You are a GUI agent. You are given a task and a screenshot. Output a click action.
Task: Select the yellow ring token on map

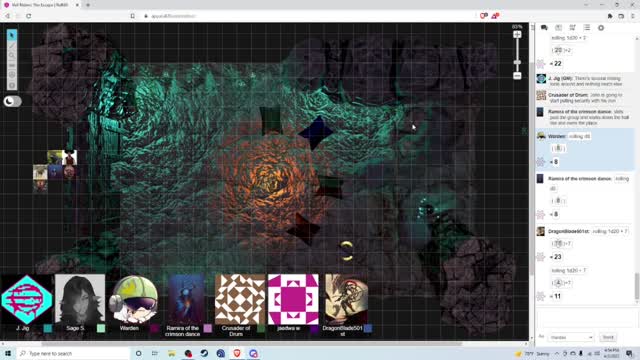point(346,251)
